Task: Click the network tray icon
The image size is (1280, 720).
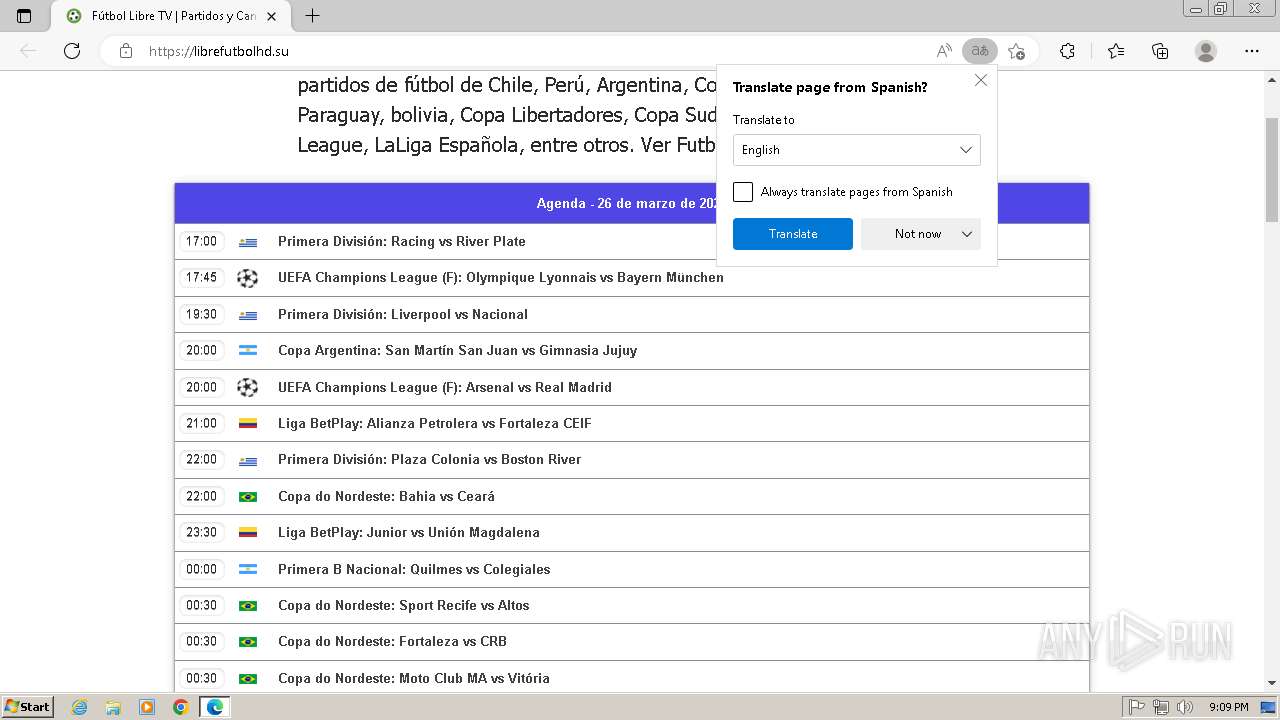Action: [1161, 707]
